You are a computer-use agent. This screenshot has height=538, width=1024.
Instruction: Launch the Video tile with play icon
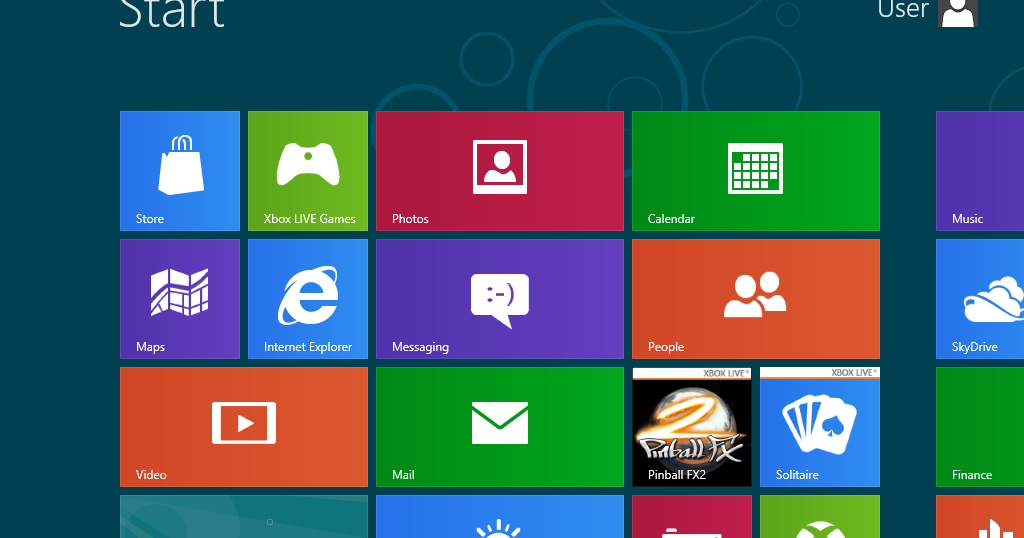244,427
